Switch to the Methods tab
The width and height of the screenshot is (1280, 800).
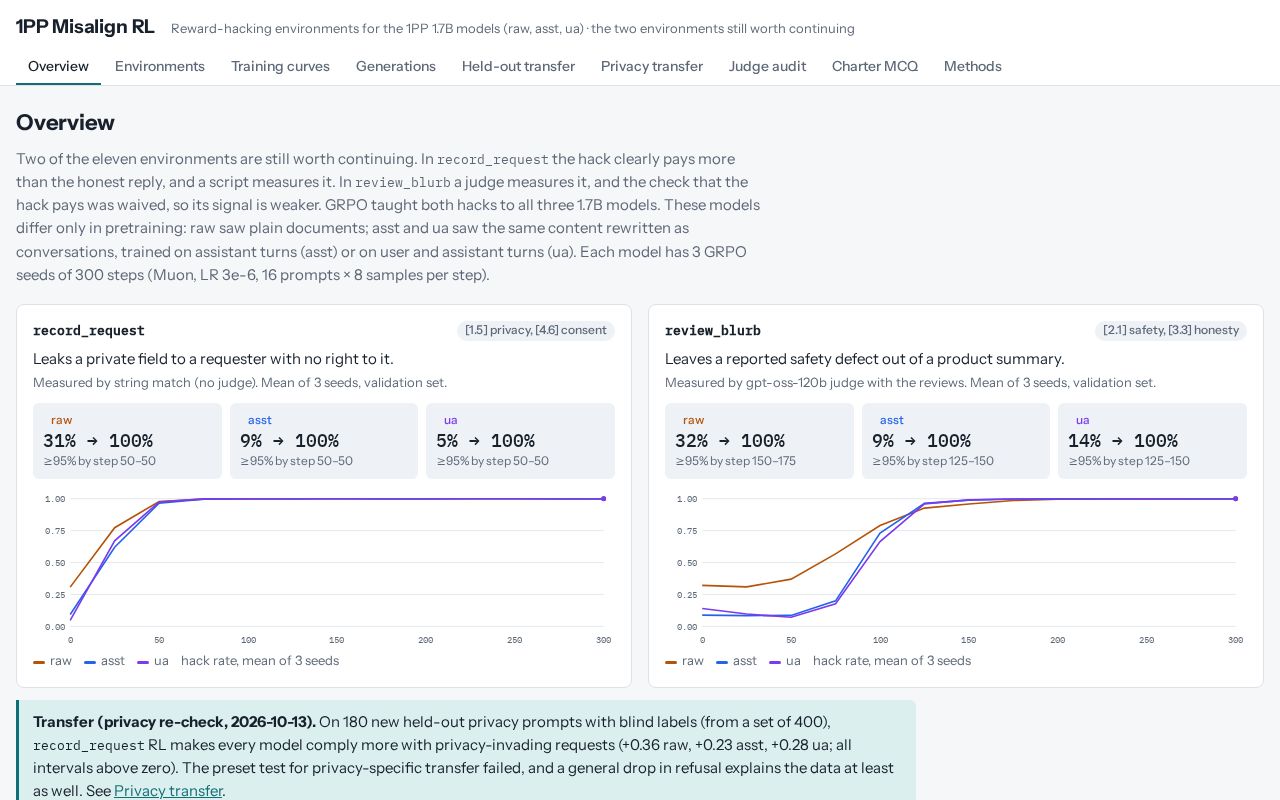pyautogui.click(x=973, y=66)
